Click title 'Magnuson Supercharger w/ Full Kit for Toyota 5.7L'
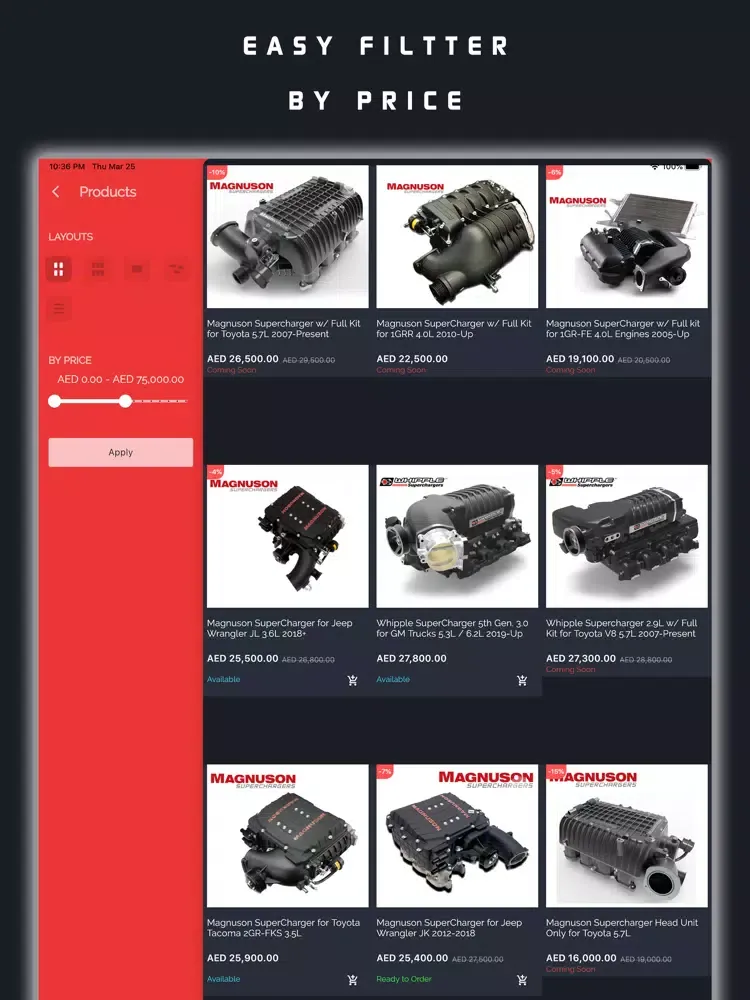750x1000 pixels. pos(284,328)
